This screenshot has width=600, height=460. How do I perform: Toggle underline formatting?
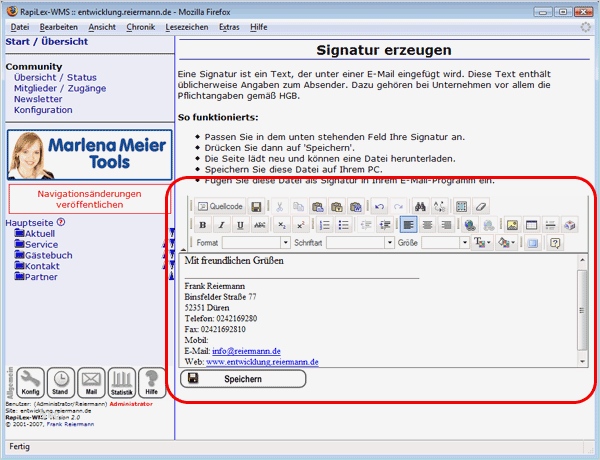(240, 225)
